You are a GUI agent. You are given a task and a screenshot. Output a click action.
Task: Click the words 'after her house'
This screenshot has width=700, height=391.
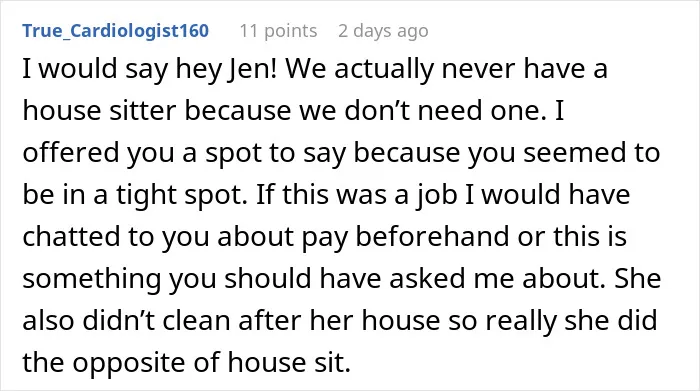pyautogui.click(x=339, y=320)
